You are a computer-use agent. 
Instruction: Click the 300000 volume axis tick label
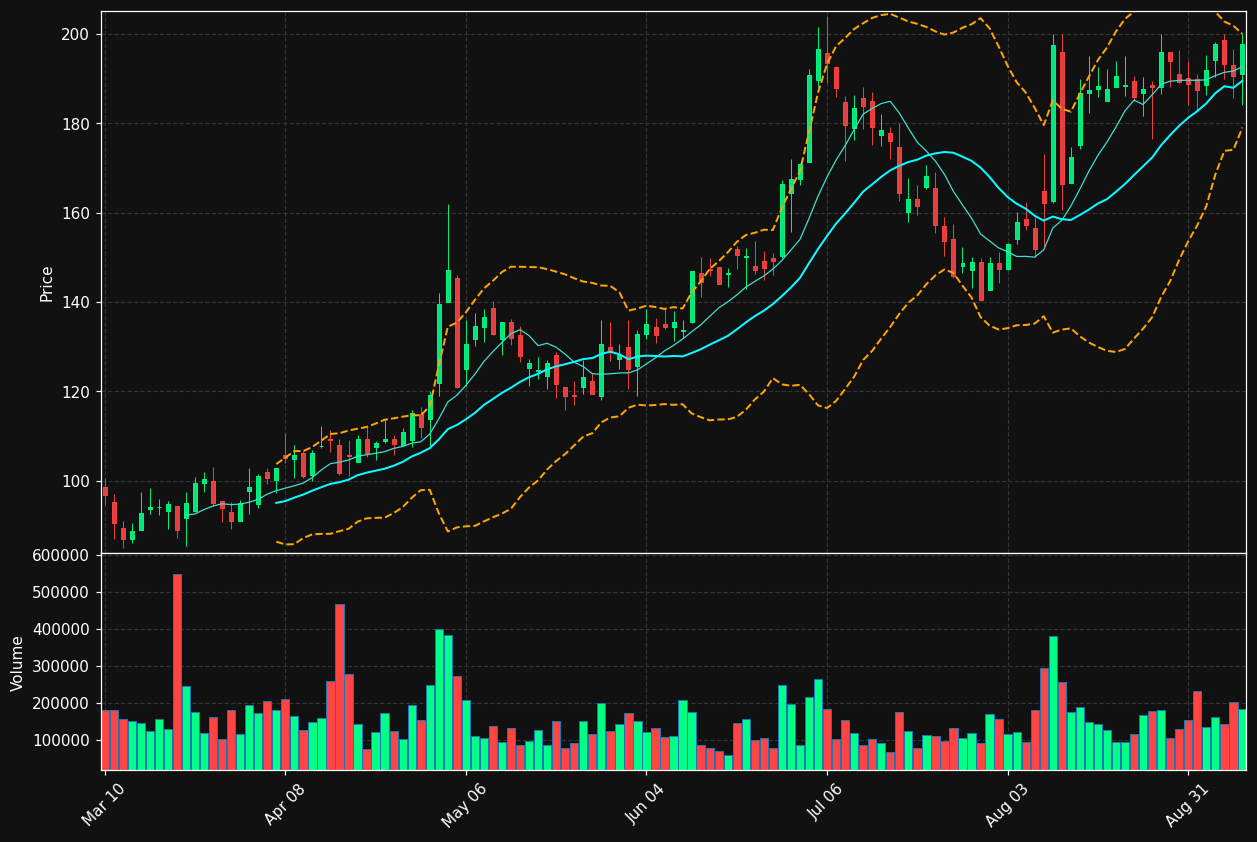tap(62, 667)
